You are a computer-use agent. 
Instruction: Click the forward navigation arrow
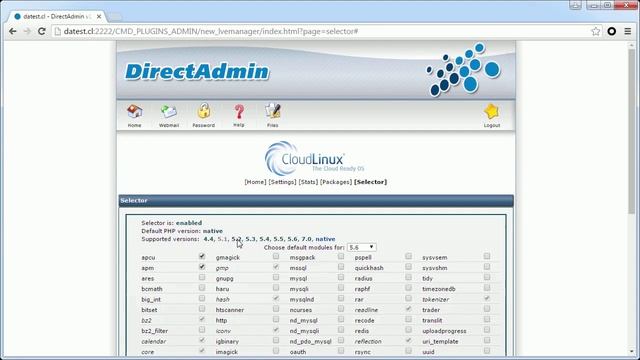(x=27, y=31)
